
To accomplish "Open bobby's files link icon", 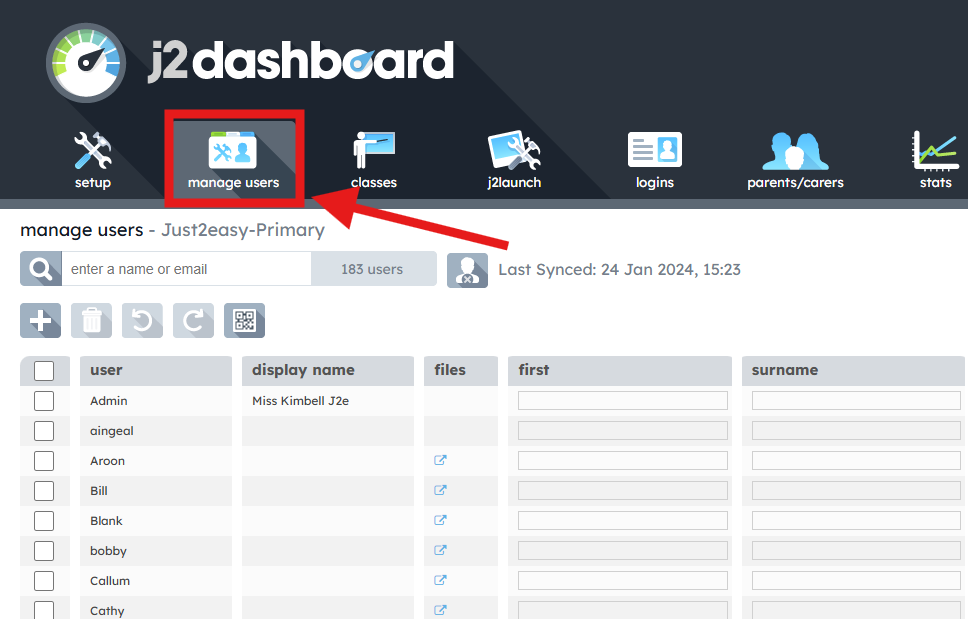I will coord(440,550).
